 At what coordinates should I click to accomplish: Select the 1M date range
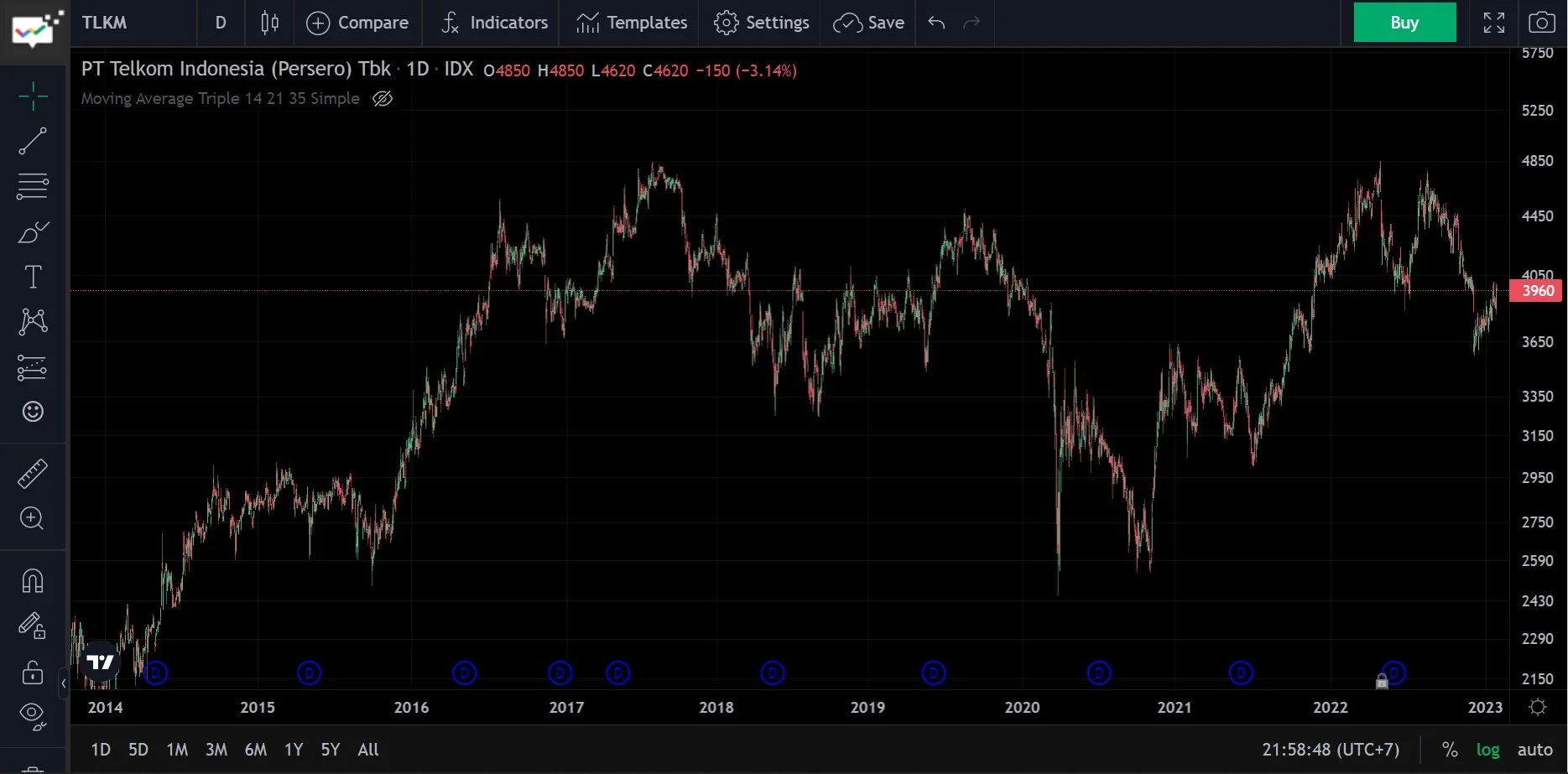pyautogui.click(x=177, y=750)
